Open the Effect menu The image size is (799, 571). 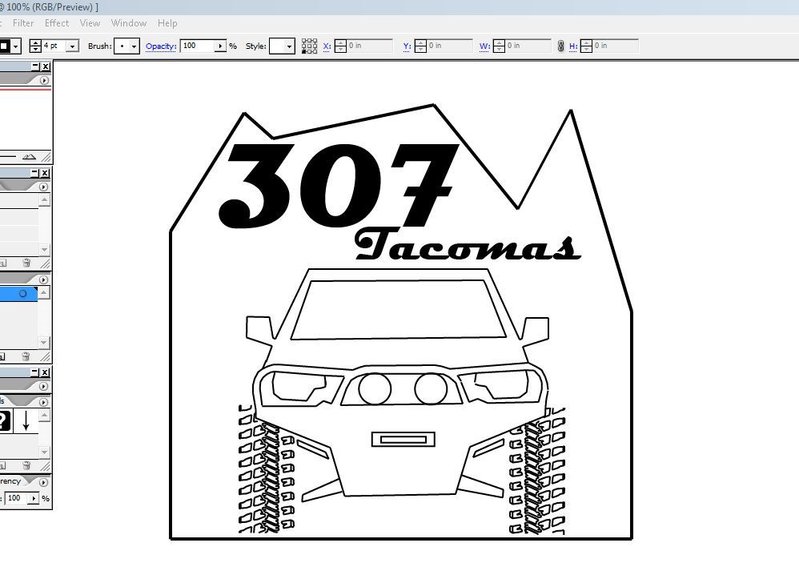57,23
